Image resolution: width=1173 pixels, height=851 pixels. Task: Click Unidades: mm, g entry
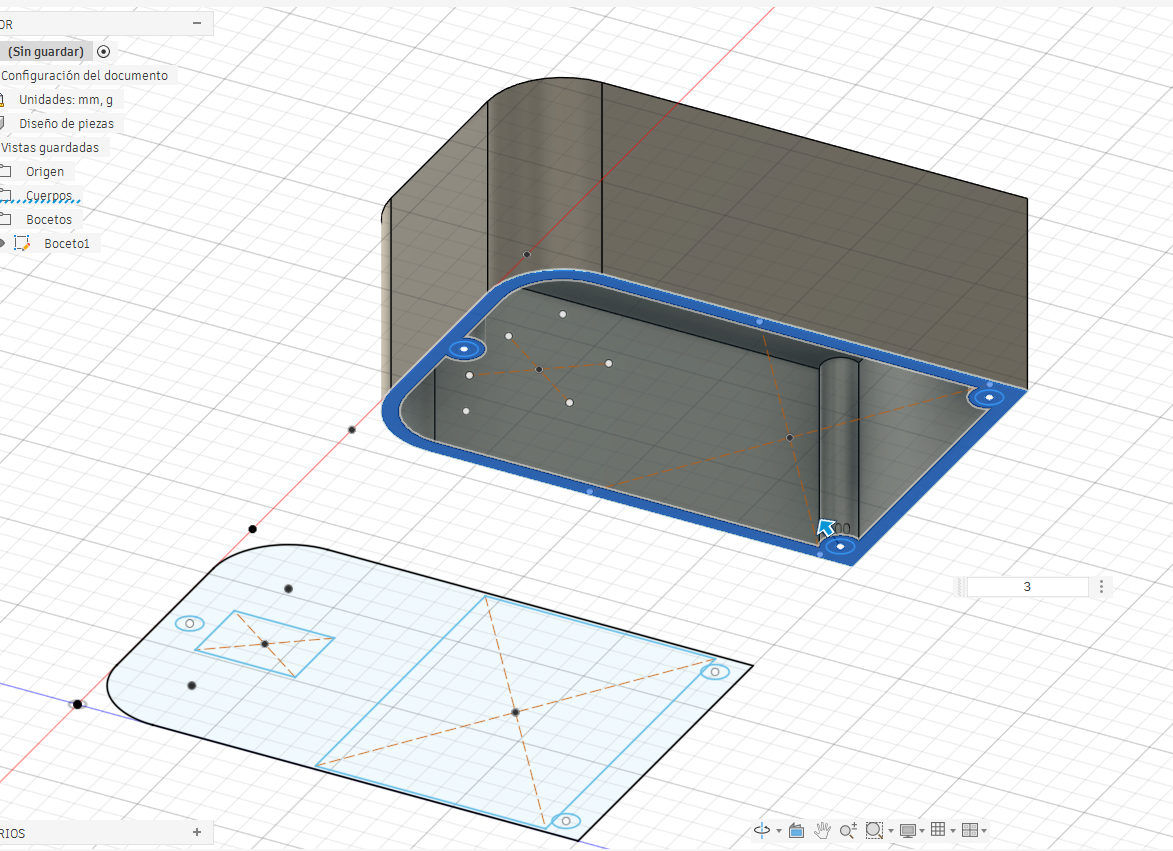66,99
